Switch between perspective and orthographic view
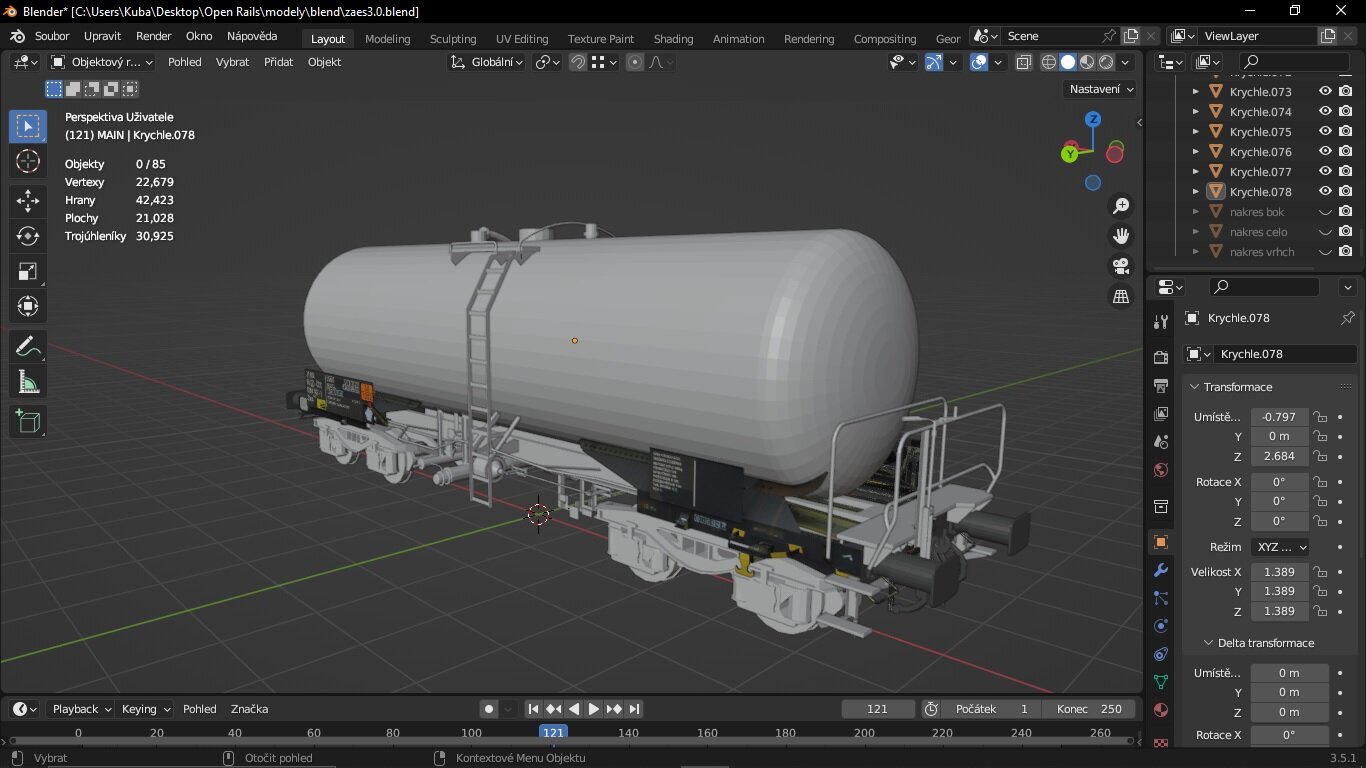Viewport: 1366px width, 768px height. tap(1121, 297)
